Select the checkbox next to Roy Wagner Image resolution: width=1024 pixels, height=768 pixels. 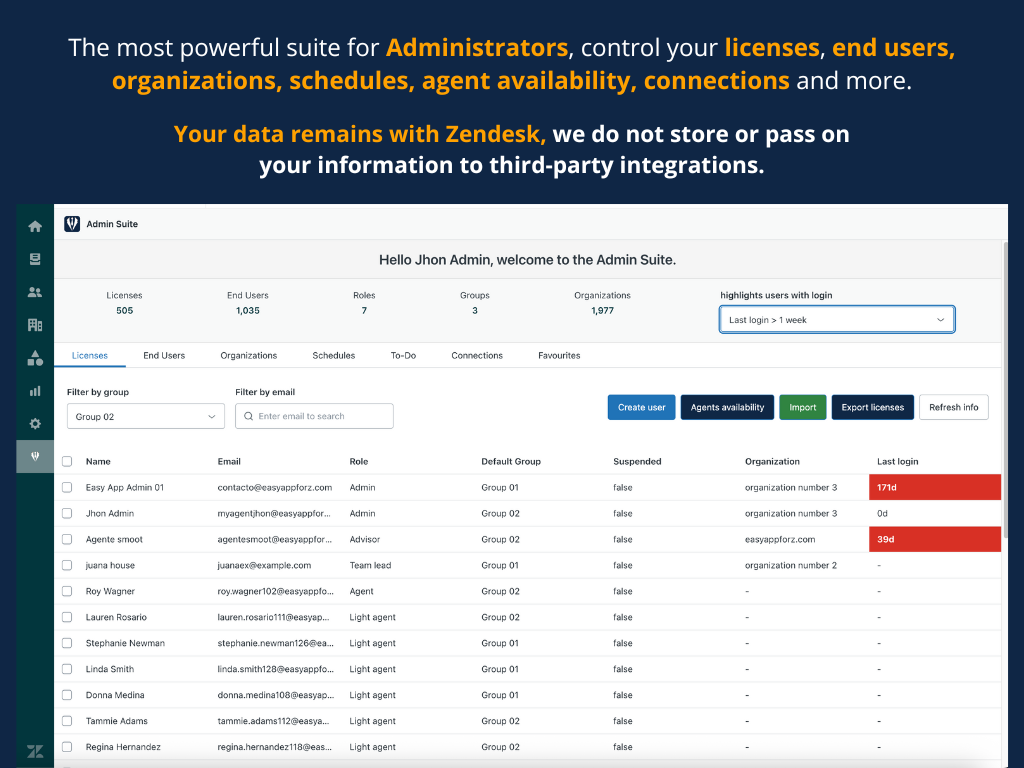pyautogui.click(x=67, y=591)
